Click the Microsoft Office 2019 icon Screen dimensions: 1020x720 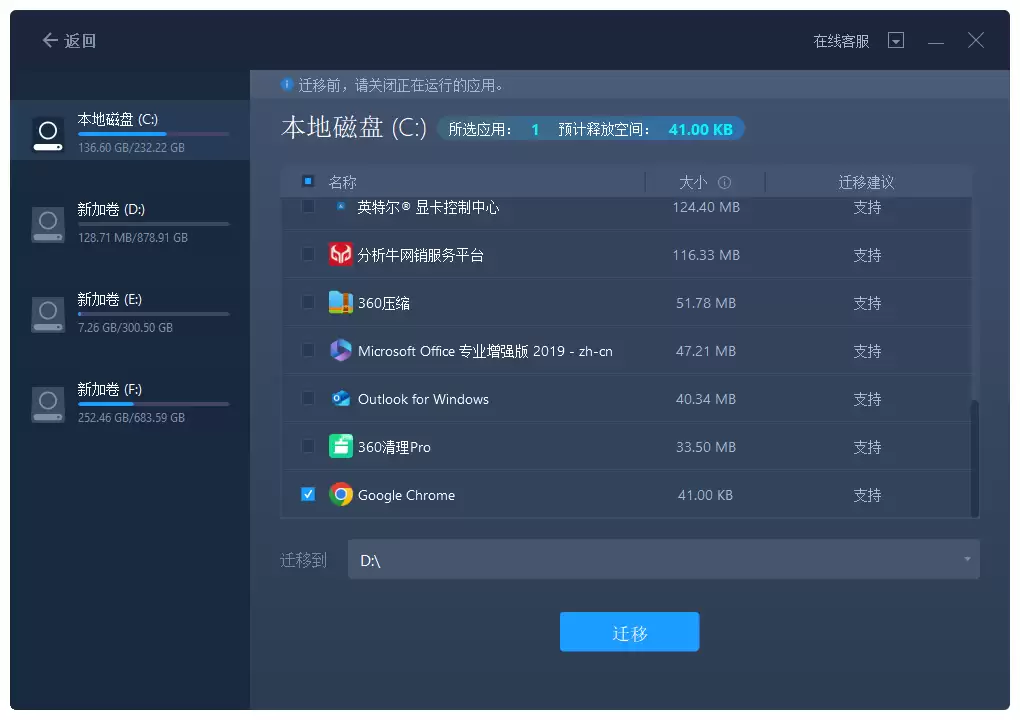click(340, 350)
